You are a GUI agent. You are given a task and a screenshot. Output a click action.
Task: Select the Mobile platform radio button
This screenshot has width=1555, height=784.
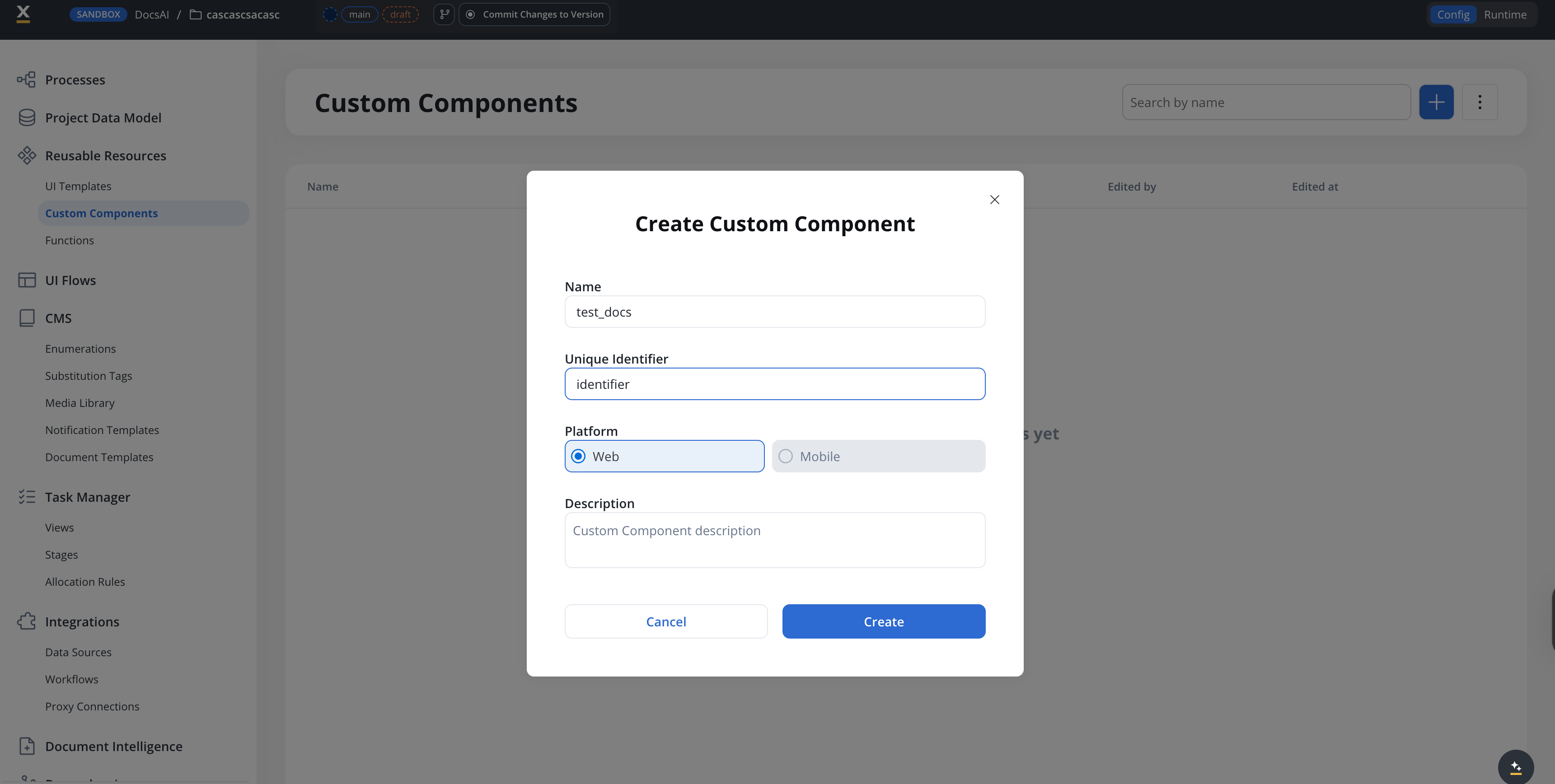click(x=785, y=456)
